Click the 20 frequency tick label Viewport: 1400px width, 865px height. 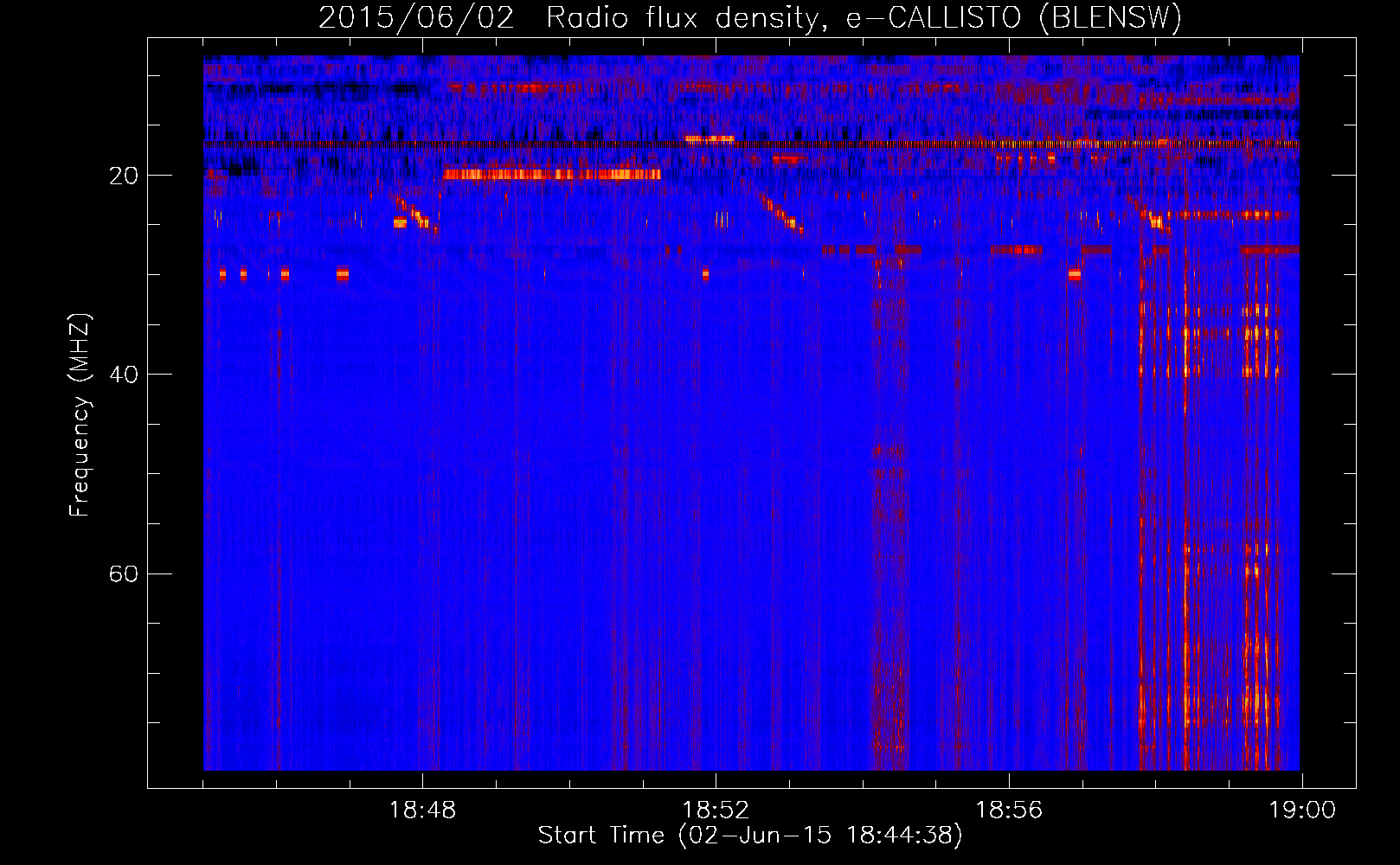tap(123, 176)
